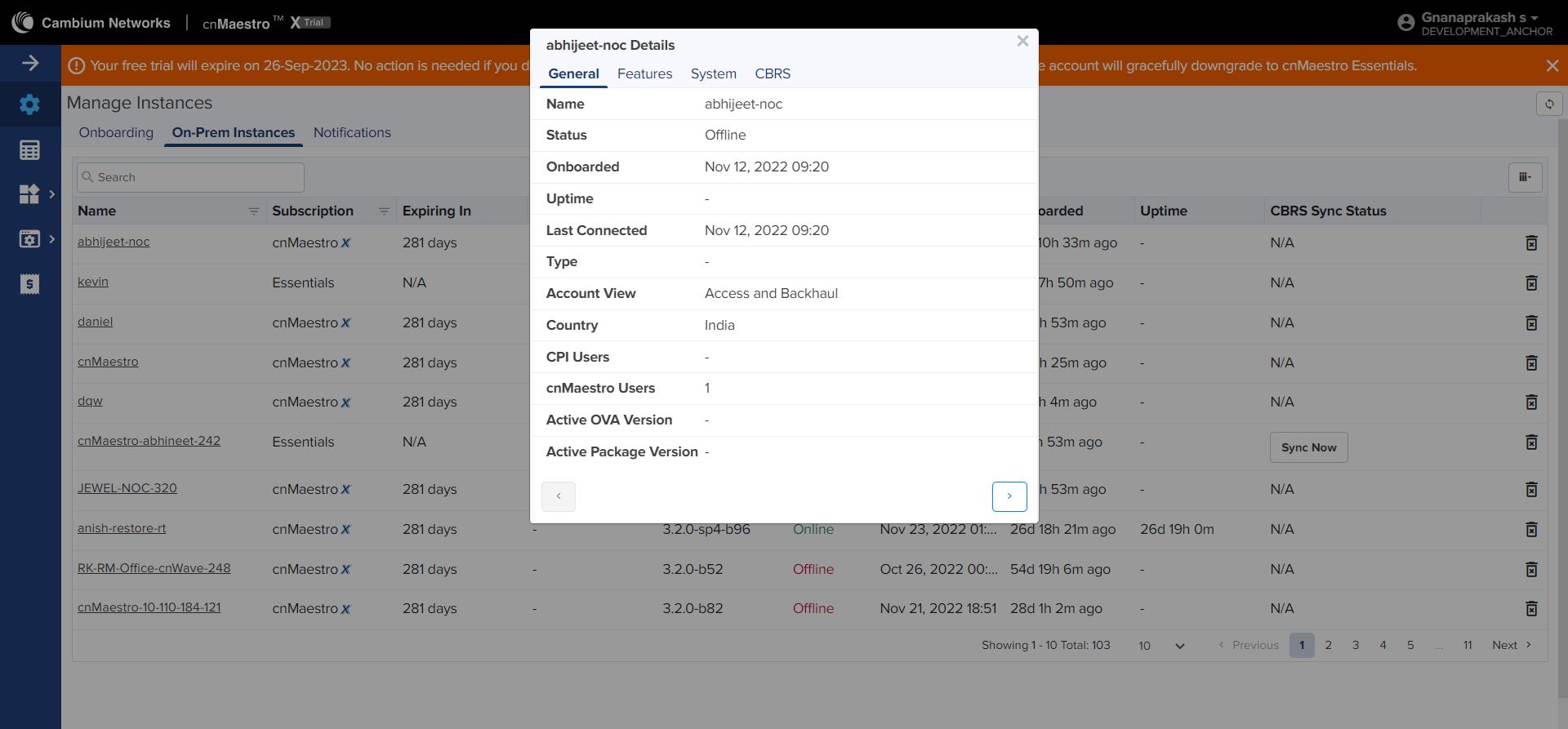Delete the JEWEL-NOC-320 instance row
Image resolution: width=1568 pixels, height=729 pixels.
pos(1531,490)
